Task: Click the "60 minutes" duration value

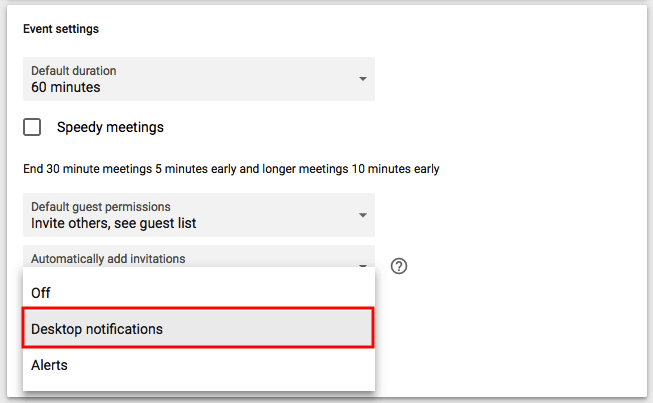Action: (x=66, y=87)
